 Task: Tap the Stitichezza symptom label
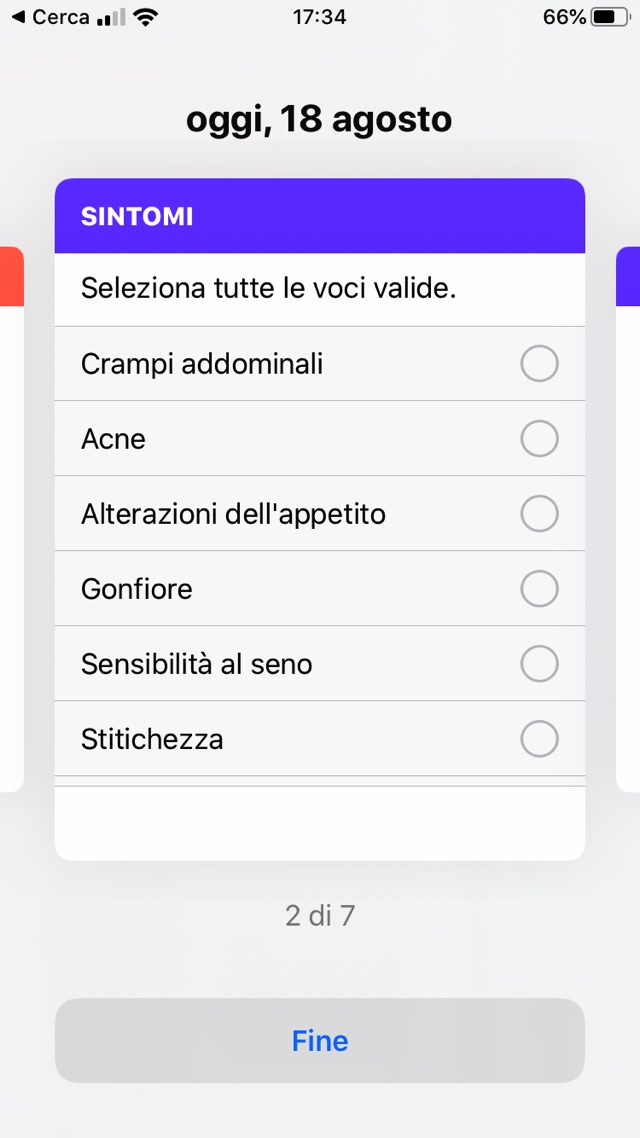[152, 739]
